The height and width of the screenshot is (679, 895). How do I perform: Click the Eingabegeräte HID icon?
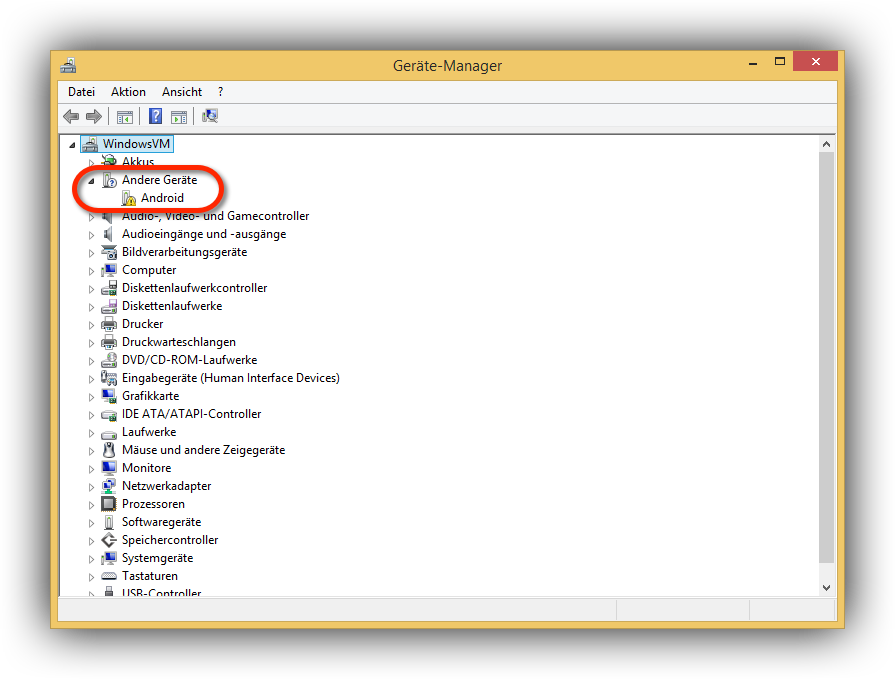pyautogui.click(x=109, y=378)
